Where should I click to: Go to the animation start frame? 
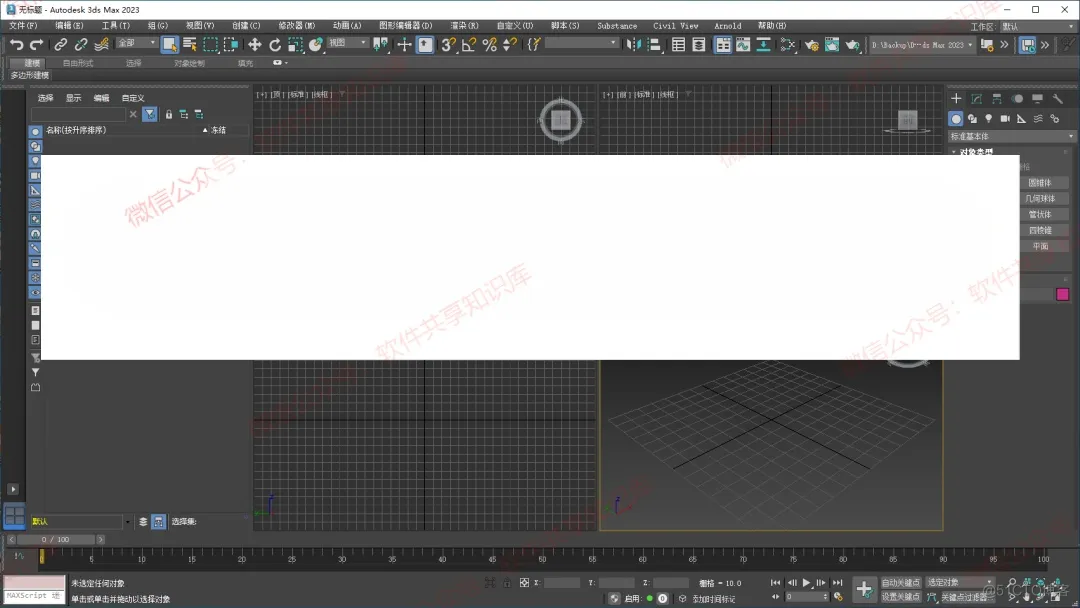[776, 583]
